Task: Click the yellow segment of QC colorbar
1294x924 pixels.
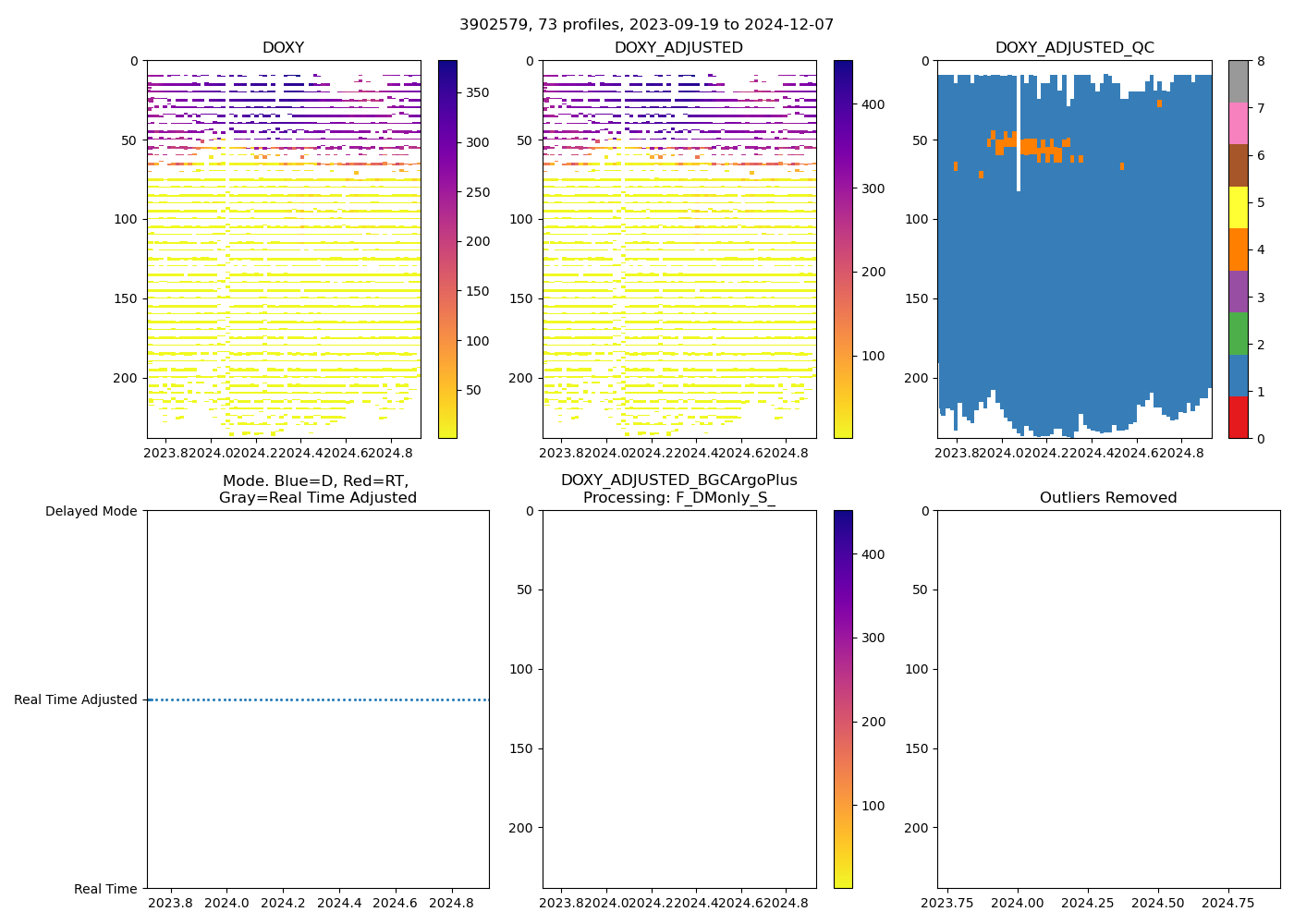Action: coord(1238,207)
